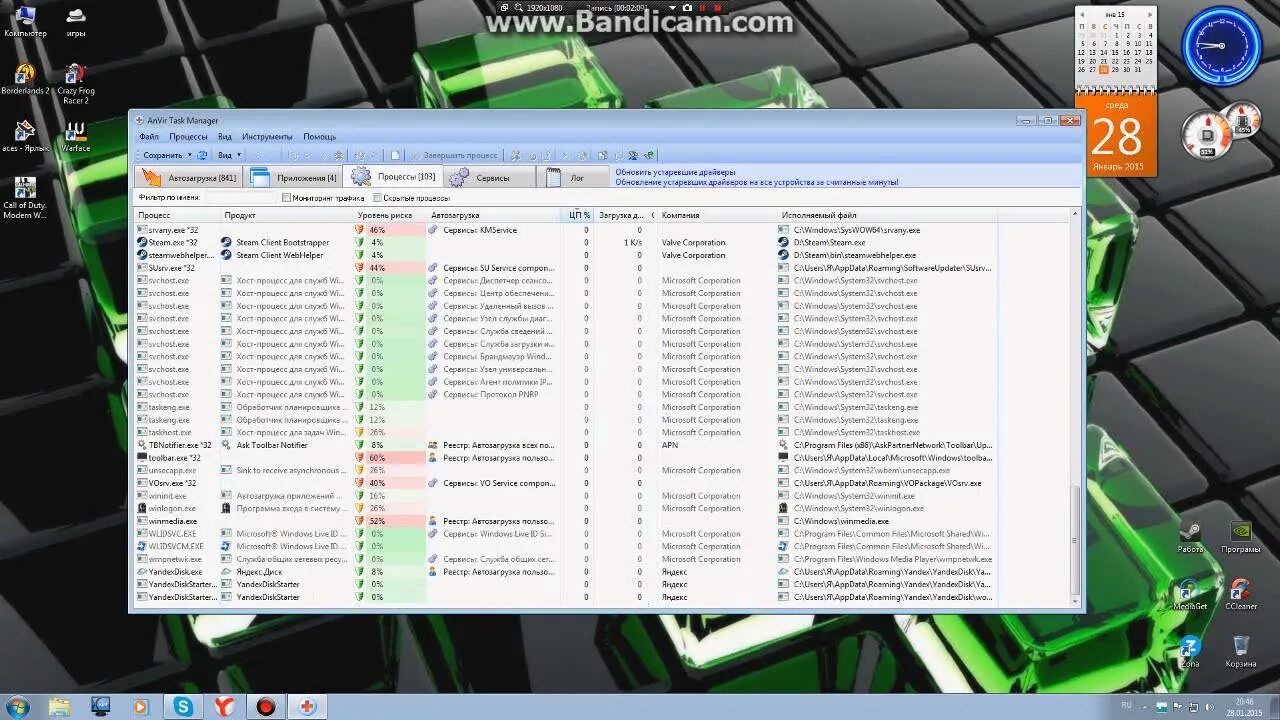Screen dimensions: 1280x720
Task: Open the Процессы menu in menu bar
Action: coord(188,137)
